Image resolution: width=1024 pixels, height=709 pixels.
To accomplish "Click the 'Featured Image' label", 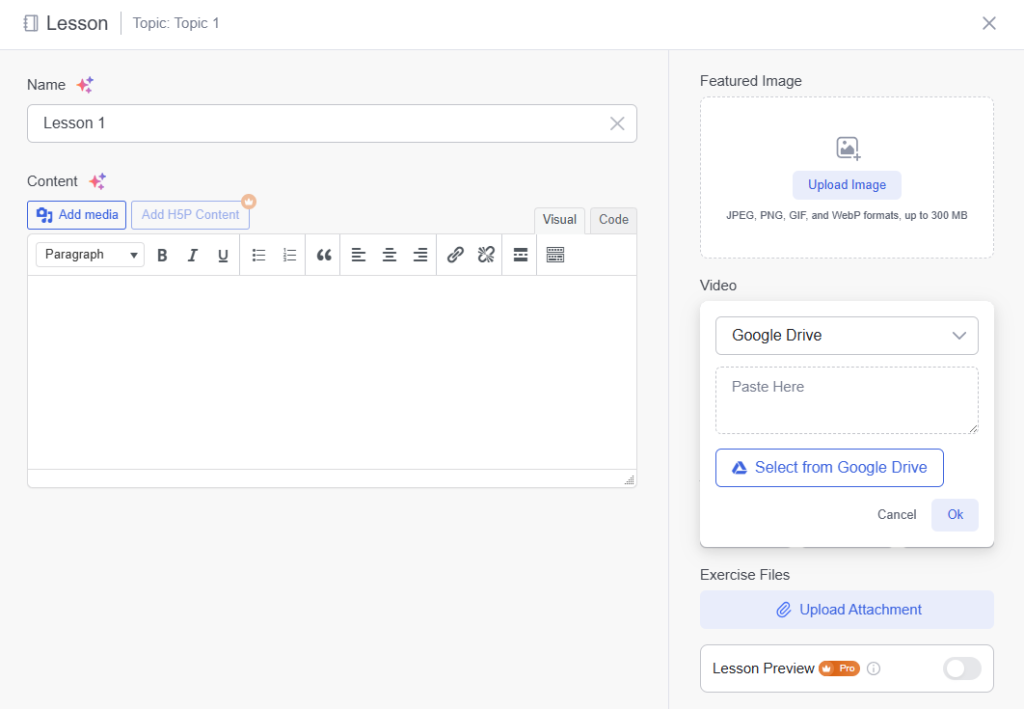I will pos(751,81).
